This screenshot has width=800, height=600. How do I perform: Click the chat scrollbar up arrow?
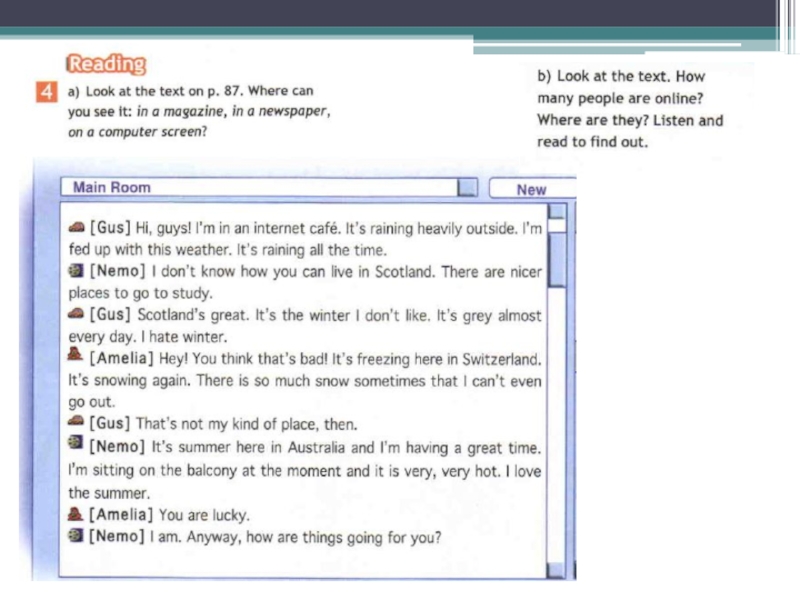point(557,211)
